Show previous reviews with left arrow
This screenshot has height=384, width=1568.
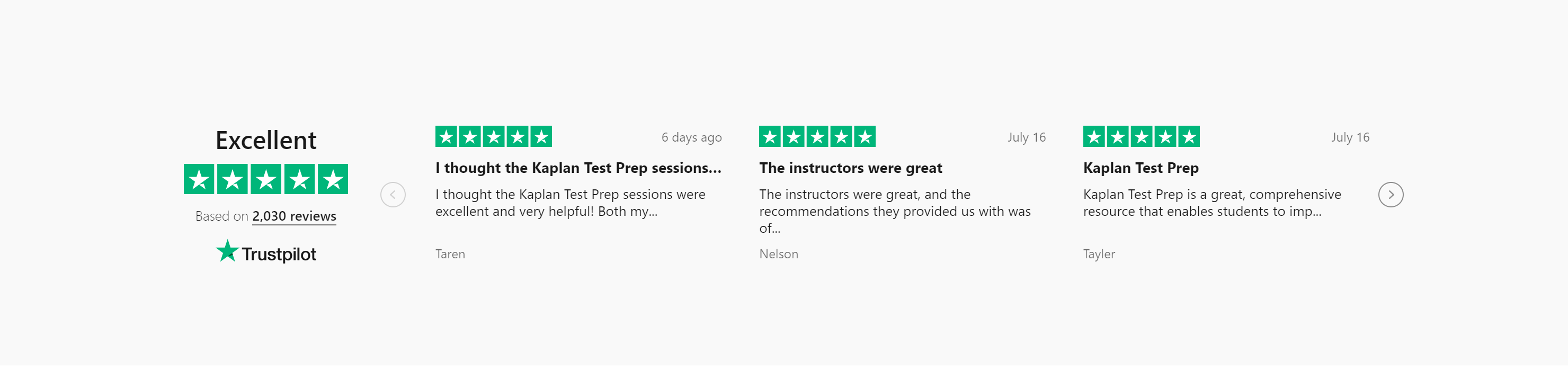click(393, 195)
